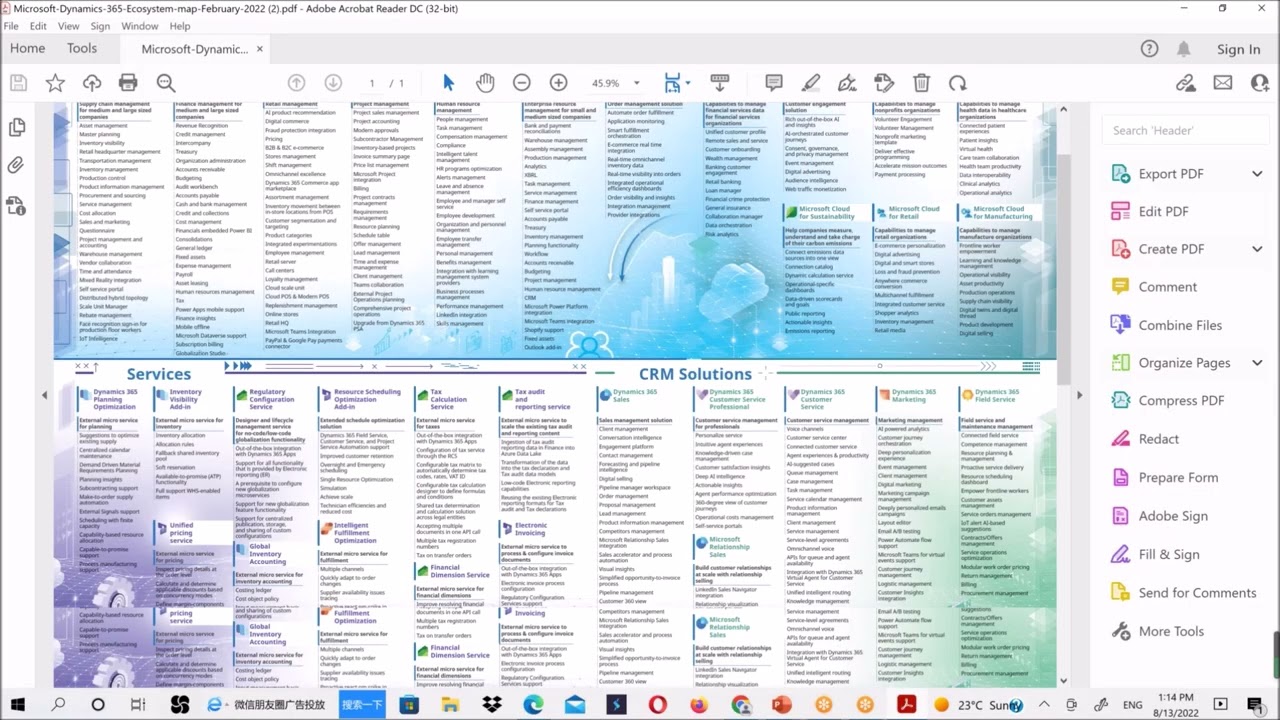This screenshot has width=1280, height=720.
Task: Zoom out of the PDF
Action: pos(522,83)
